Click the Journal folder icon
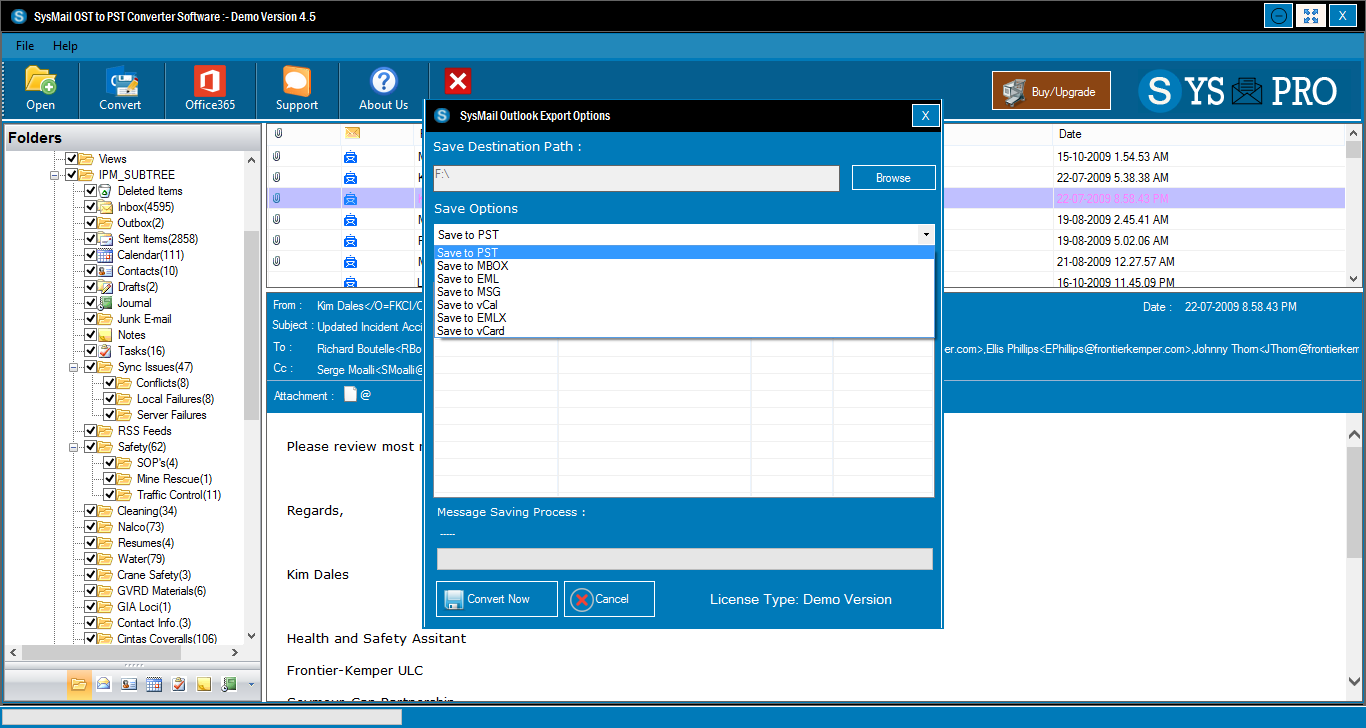The height and width of the screenshot is (728, 1366). (x=106, y=303)
